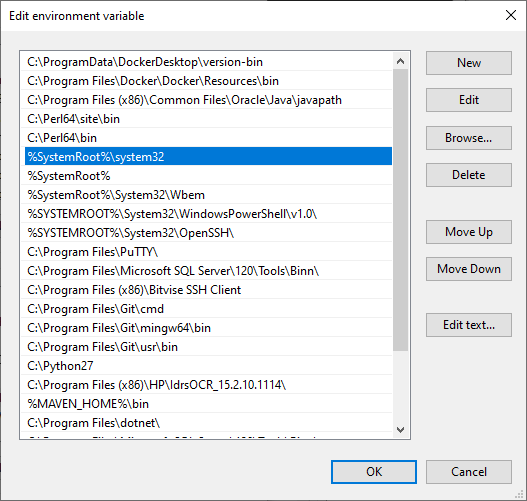Select the C:\Program Files\PuTTY\ entry

click(207, 252)
